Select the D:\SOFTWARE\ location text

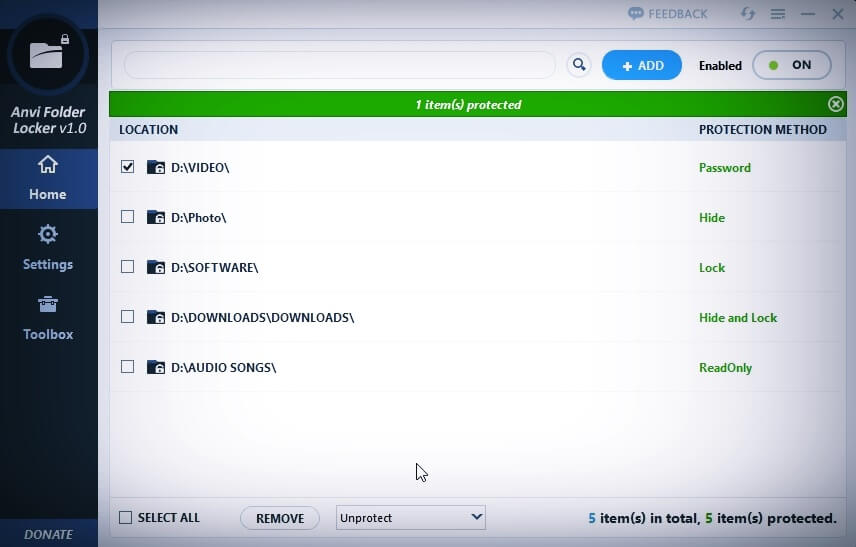pos(215,267)
